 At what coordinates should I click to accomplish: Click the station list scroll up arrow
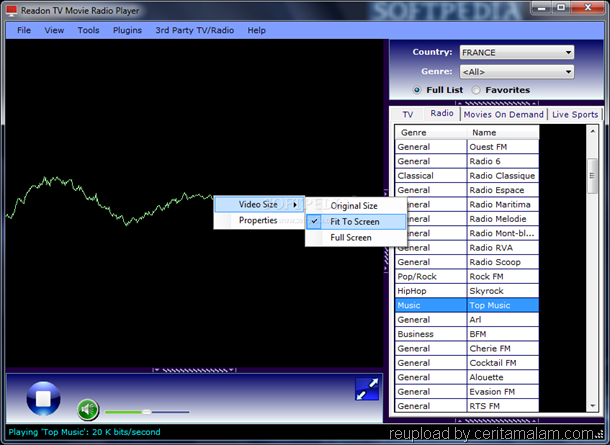point(592,131)
